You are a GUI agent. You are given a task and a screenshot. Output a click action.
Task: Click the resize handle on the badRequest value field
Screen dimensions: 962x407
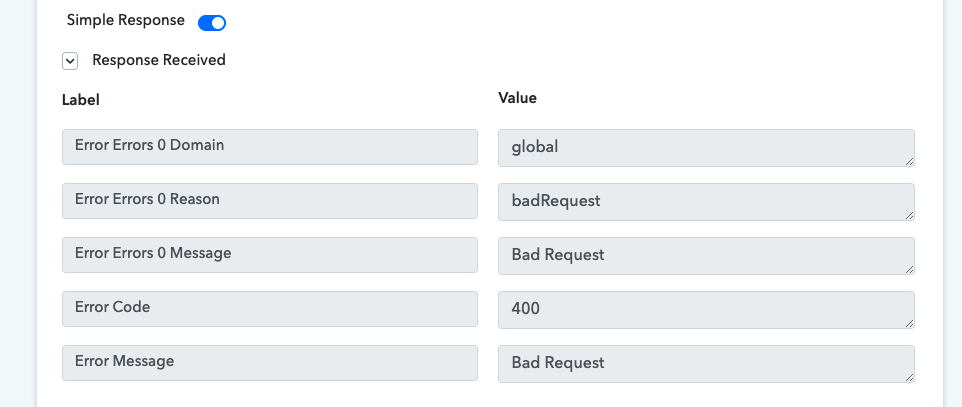tap(909, 215)
